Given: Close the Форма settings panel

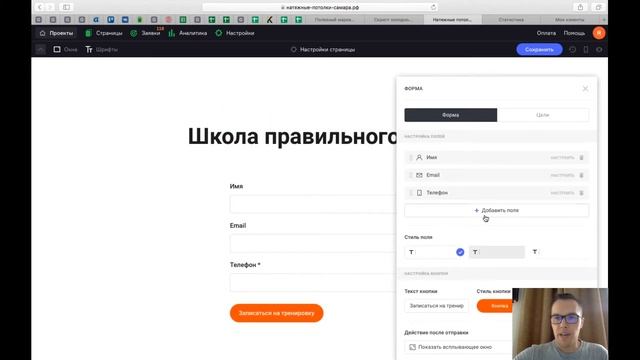Looking at the screenshot, I should [x=585, y=89].
